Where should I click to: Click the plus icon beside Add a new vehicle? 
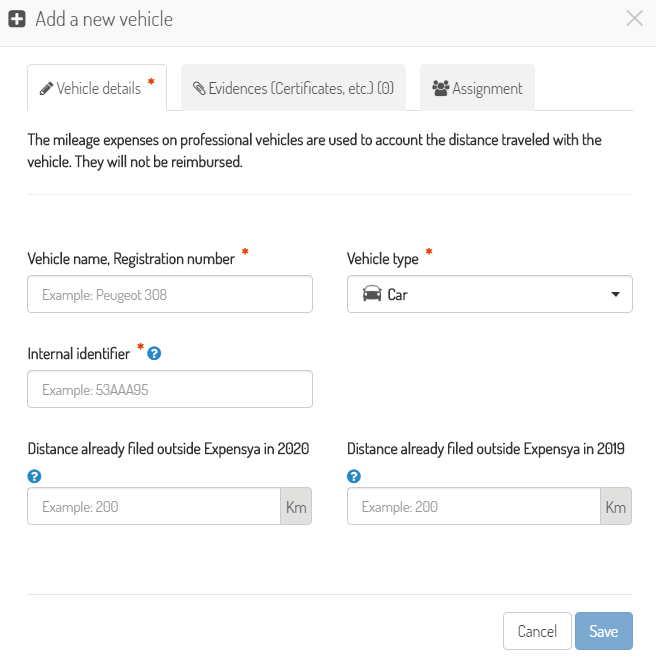(x=17, y=19)
